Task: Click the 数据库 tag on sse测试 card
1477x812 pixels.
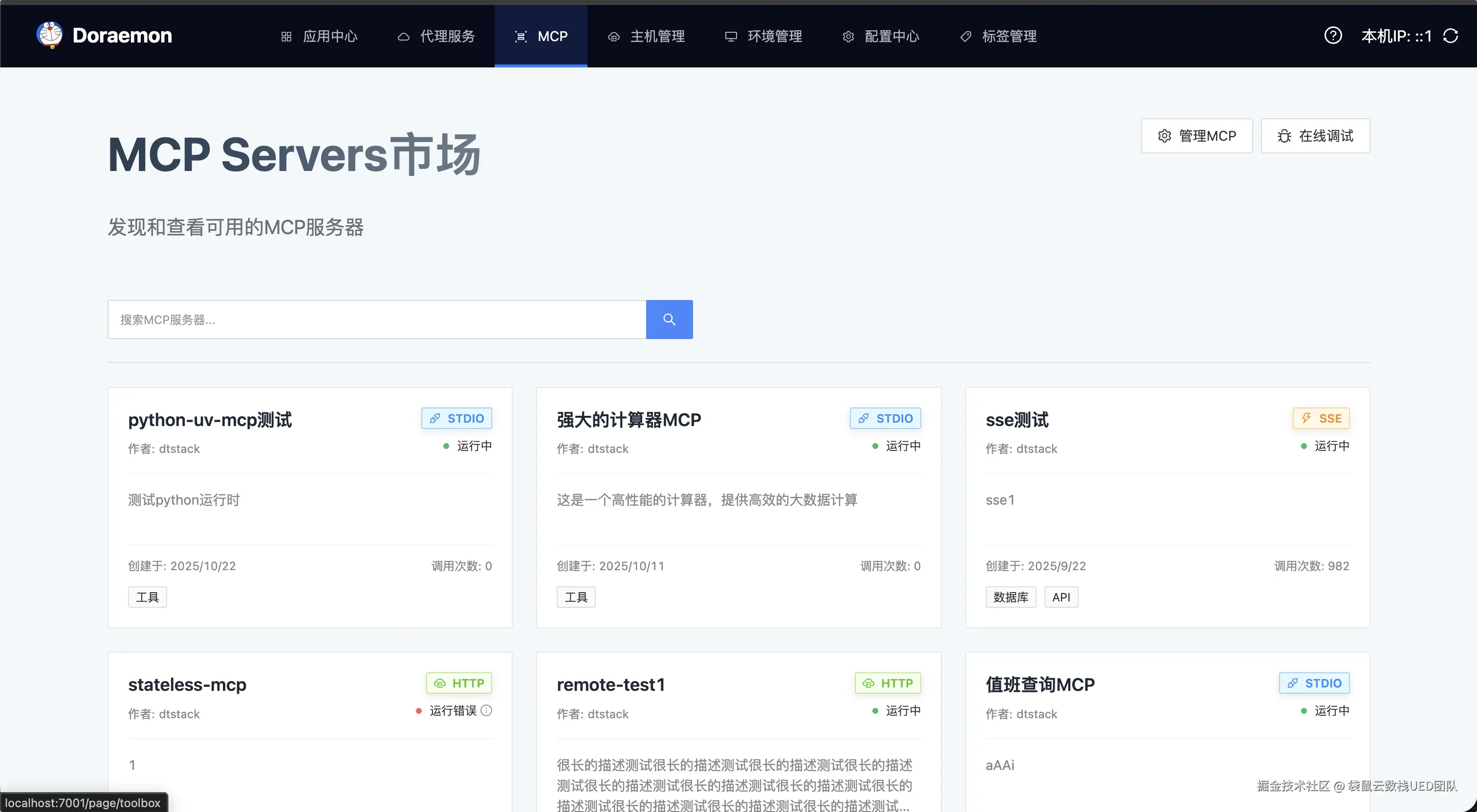Action: click(x=1010, y=597)
